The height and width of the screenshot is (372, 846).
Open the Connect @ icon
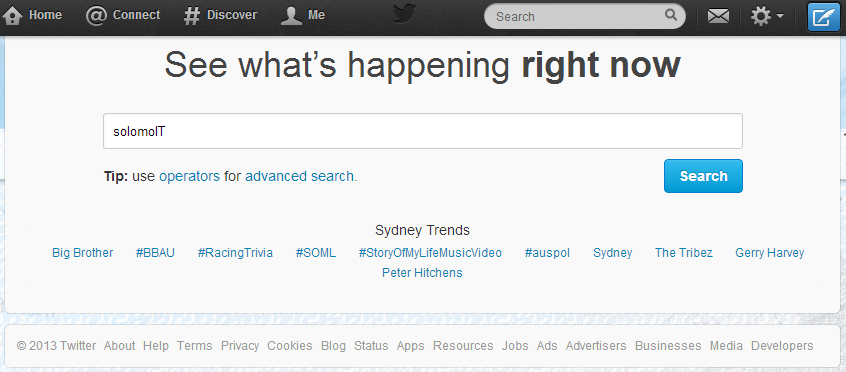pos(96,16)
